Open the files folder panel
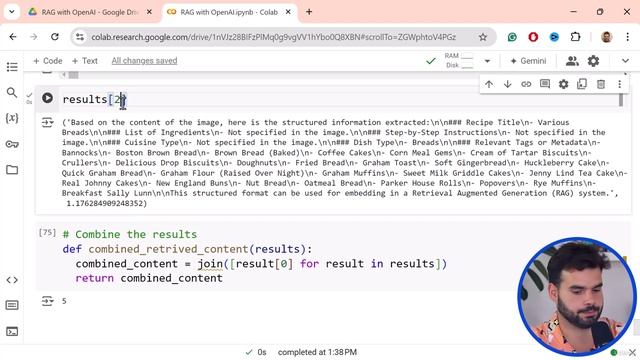640x360 pixels. pyautogui.click(x=12, y=169)
